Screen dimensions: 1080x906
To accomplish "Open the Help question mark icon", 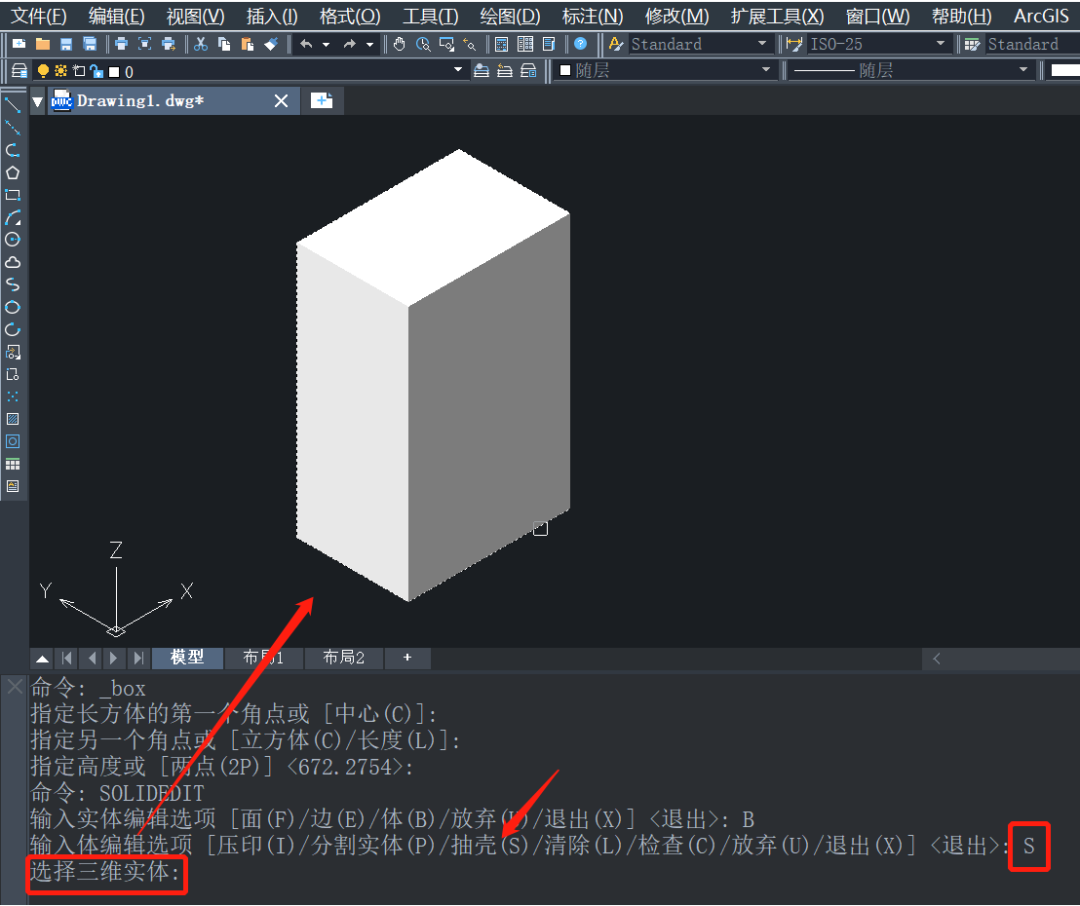I will point(581,44).
